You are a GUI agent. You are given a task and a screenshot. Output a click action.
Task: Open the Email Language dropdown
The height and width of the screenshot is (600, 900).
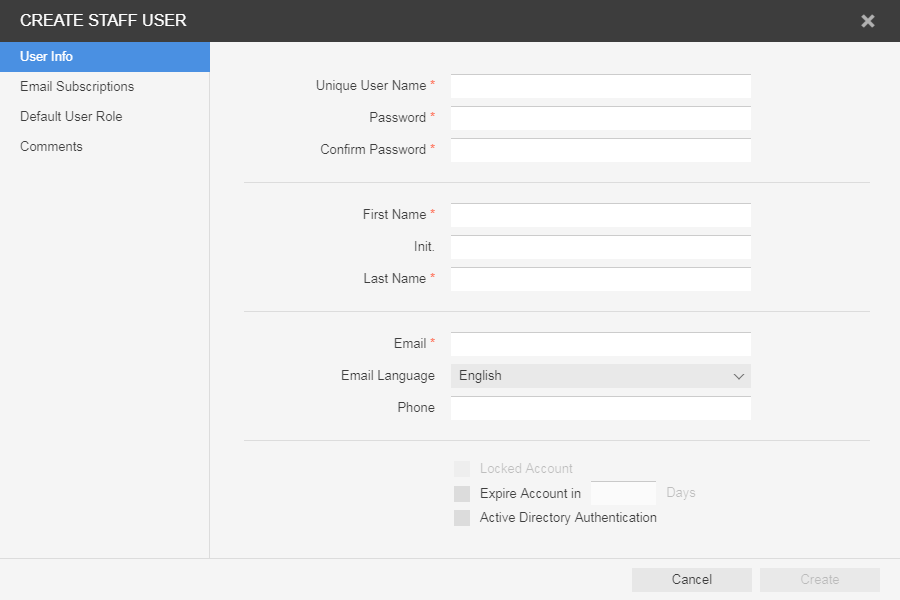pyautogui.click(x=600, y=376)
